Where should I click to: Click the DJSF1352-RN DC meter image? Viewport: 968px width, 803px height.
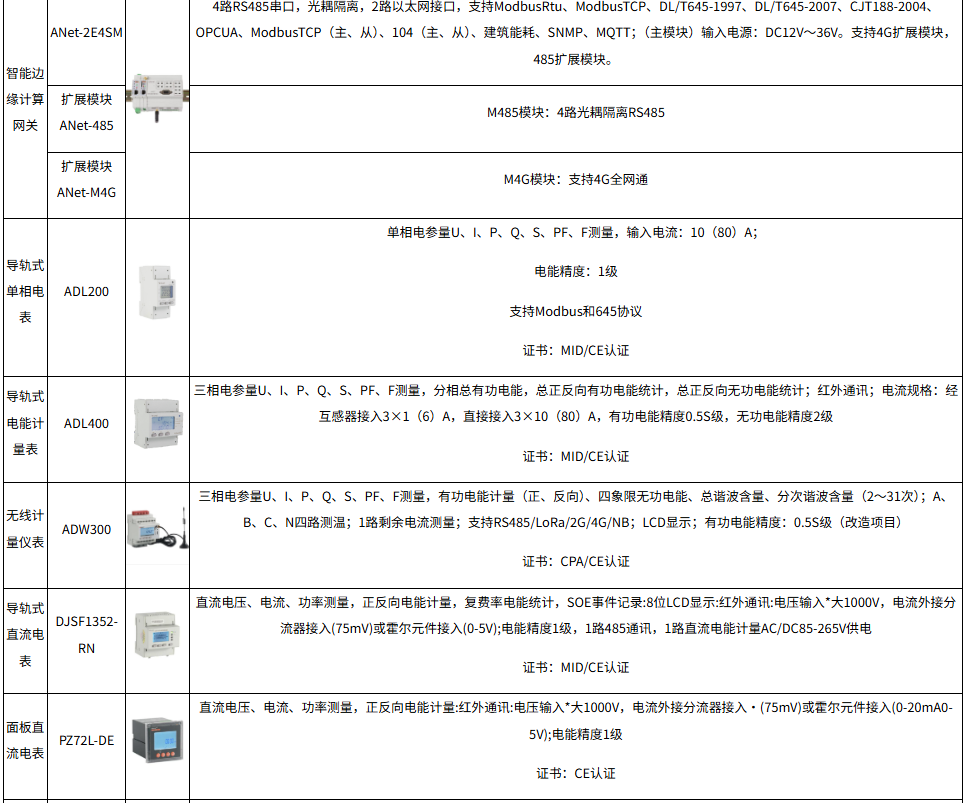point(156,635)
